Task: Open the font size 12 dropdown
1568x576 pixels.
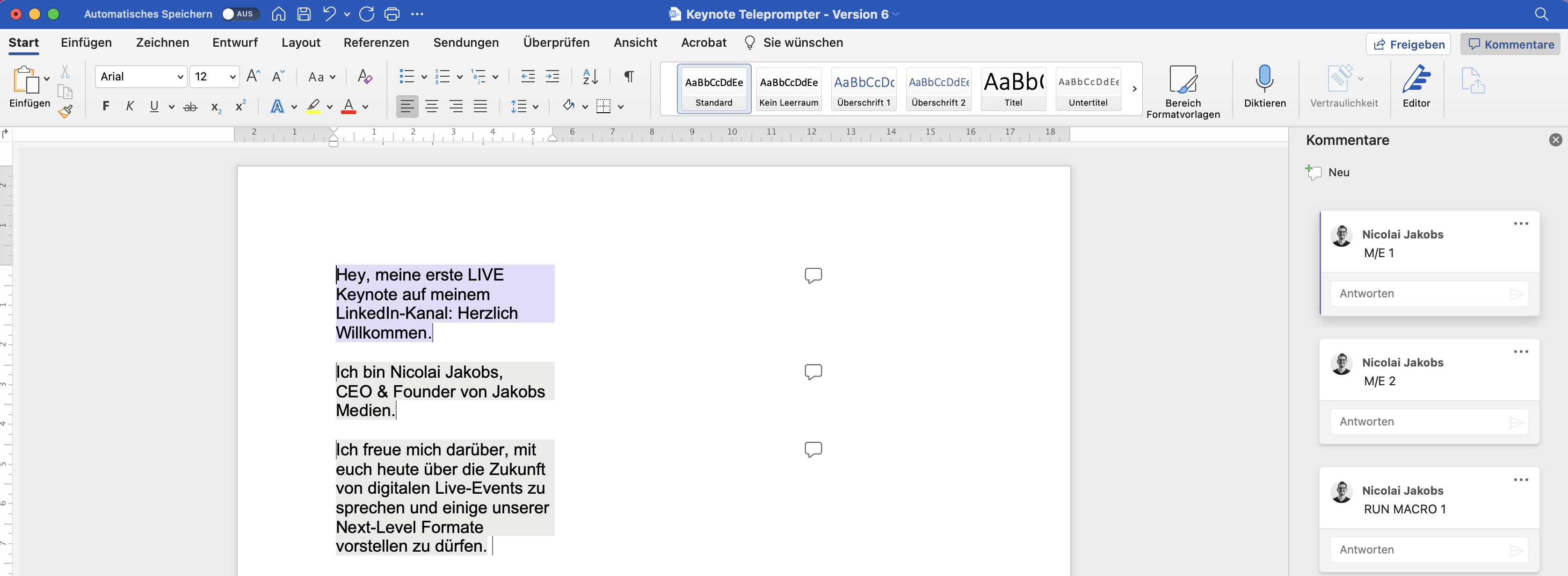Action: click(x=232, y=77)
